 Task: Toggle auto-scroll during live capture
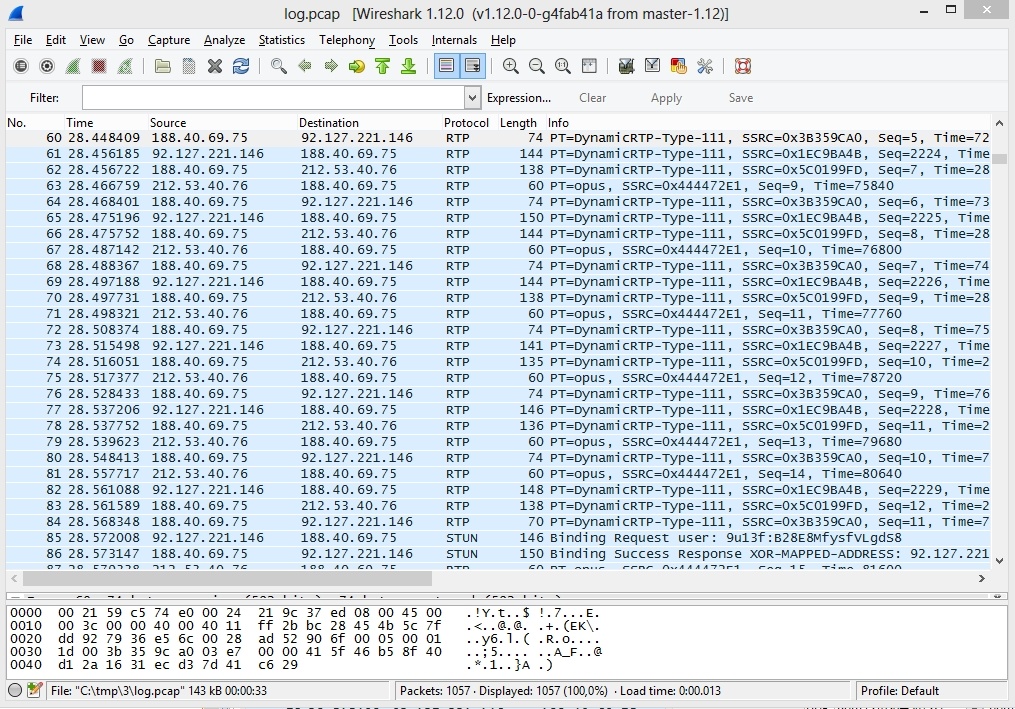473,66
